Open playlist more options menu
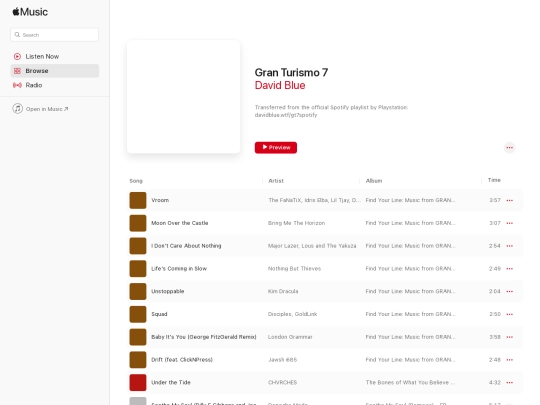 pos(509,147)
